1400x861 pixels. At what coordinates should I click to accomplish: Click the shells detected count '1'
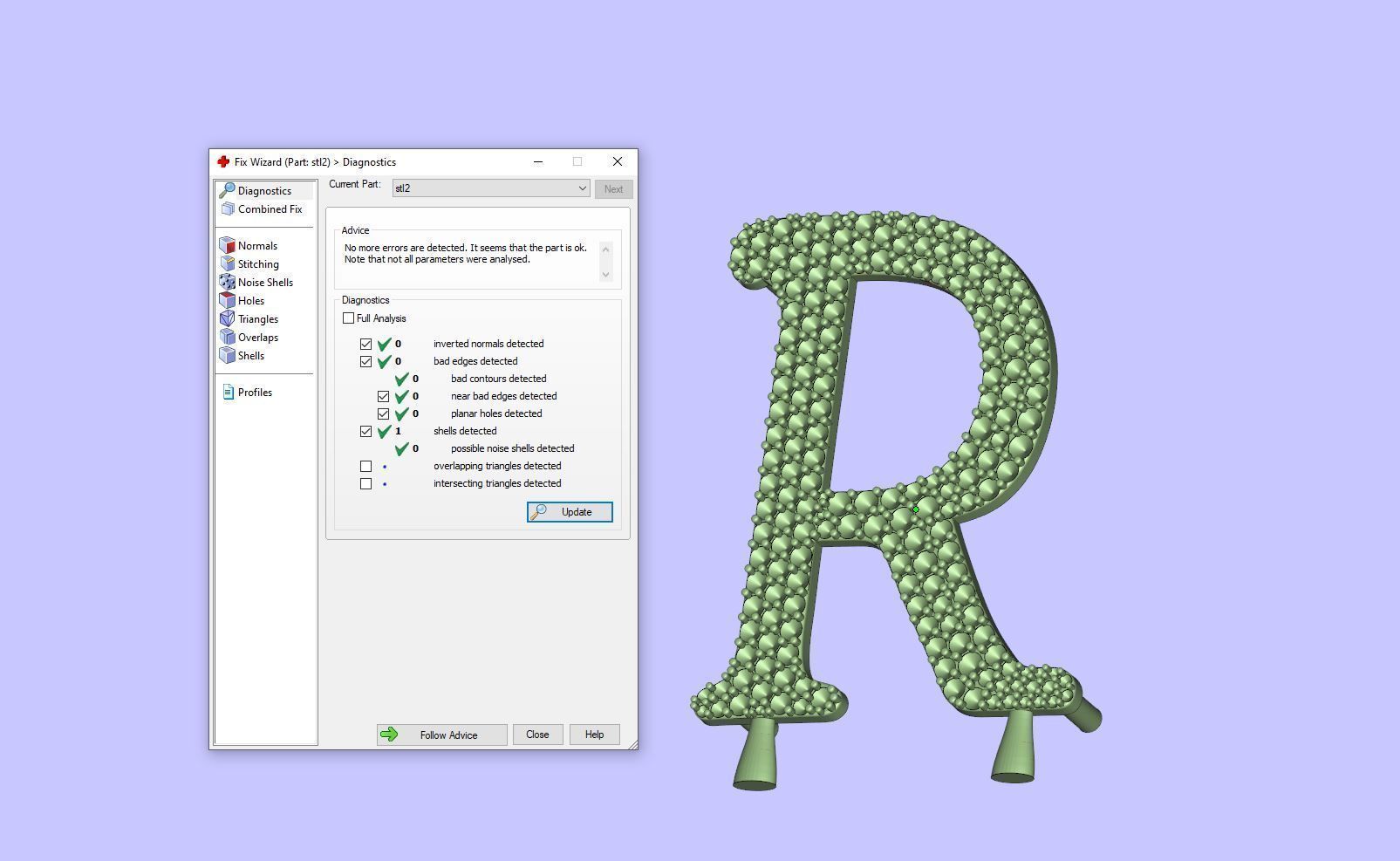[398, 431]
